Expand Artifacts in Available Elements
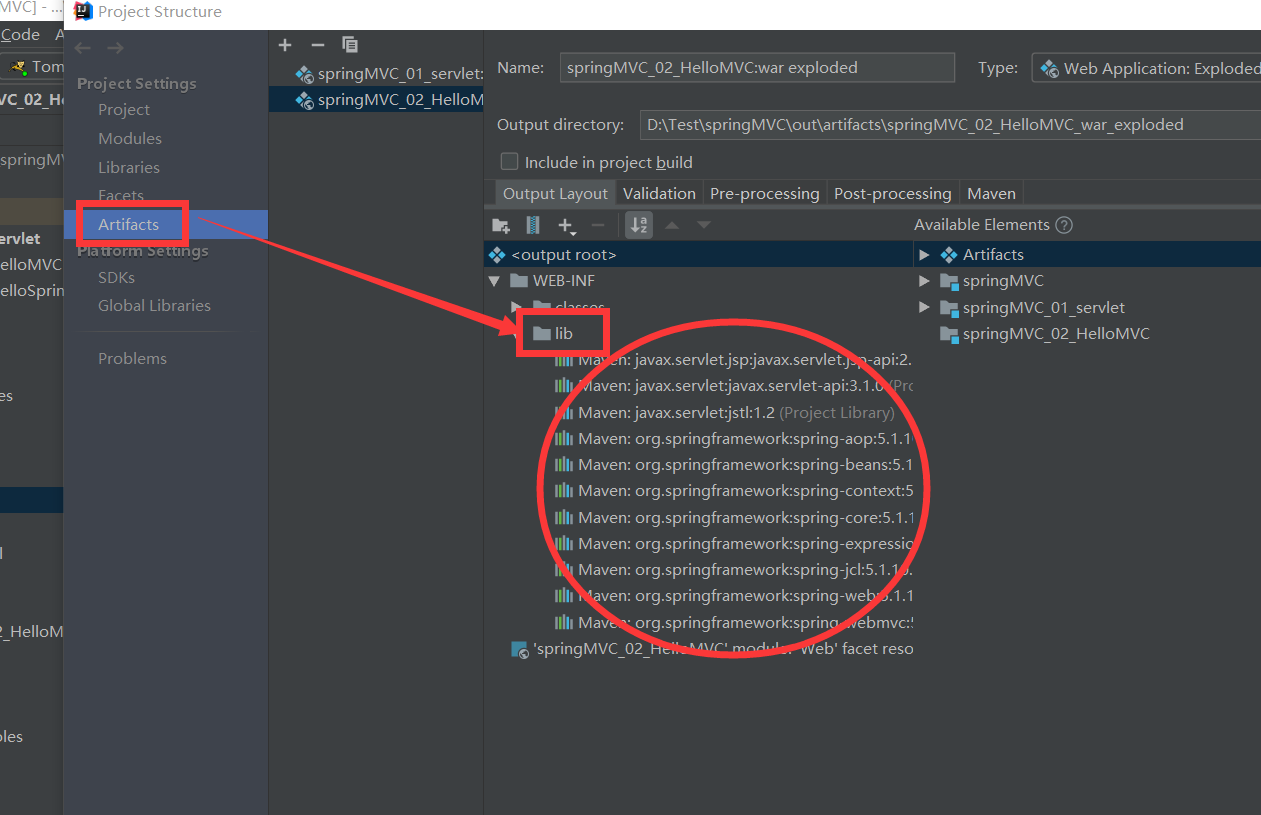The width and height of the screenshot is (1261, 815). click(924, 255)
